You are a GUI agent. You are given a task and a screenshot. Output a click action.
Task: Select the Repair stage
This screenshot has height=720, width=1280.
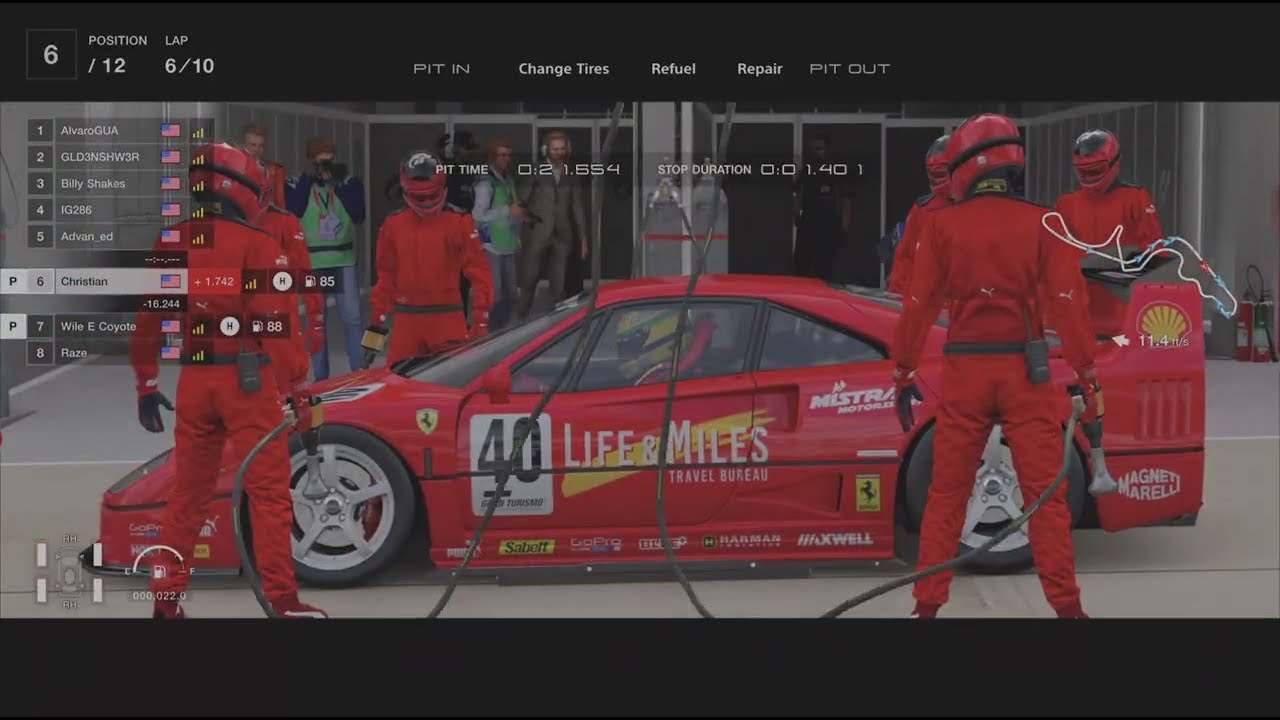[x=759, y=69]
